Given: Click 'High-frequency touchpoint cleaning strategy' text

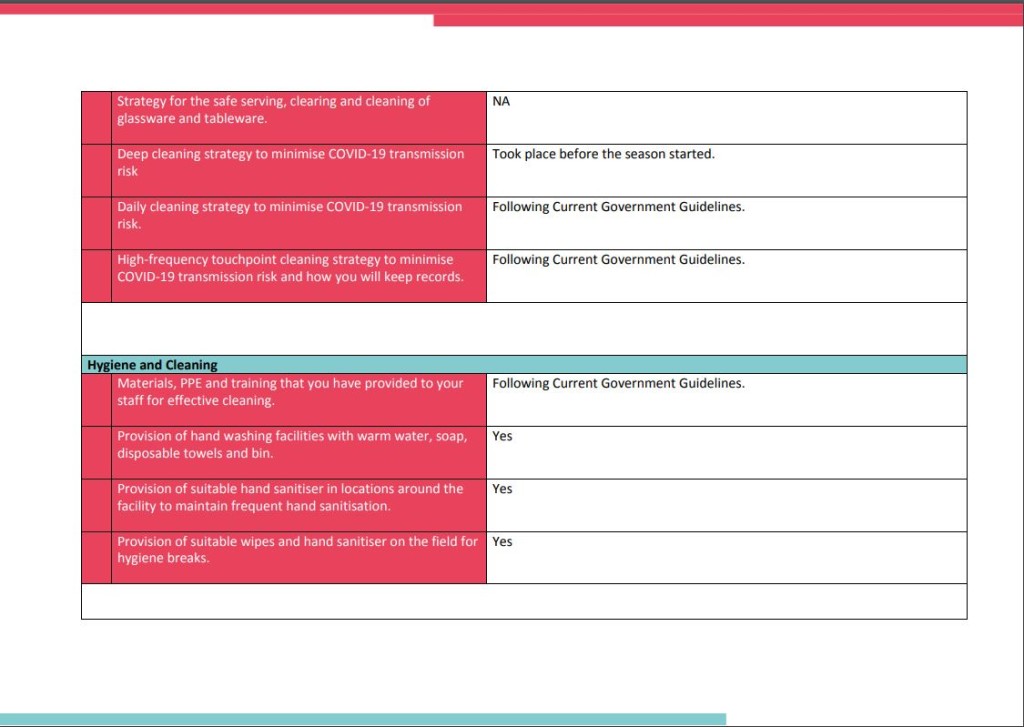Looking at the screenshot, I should pos(290,268).
